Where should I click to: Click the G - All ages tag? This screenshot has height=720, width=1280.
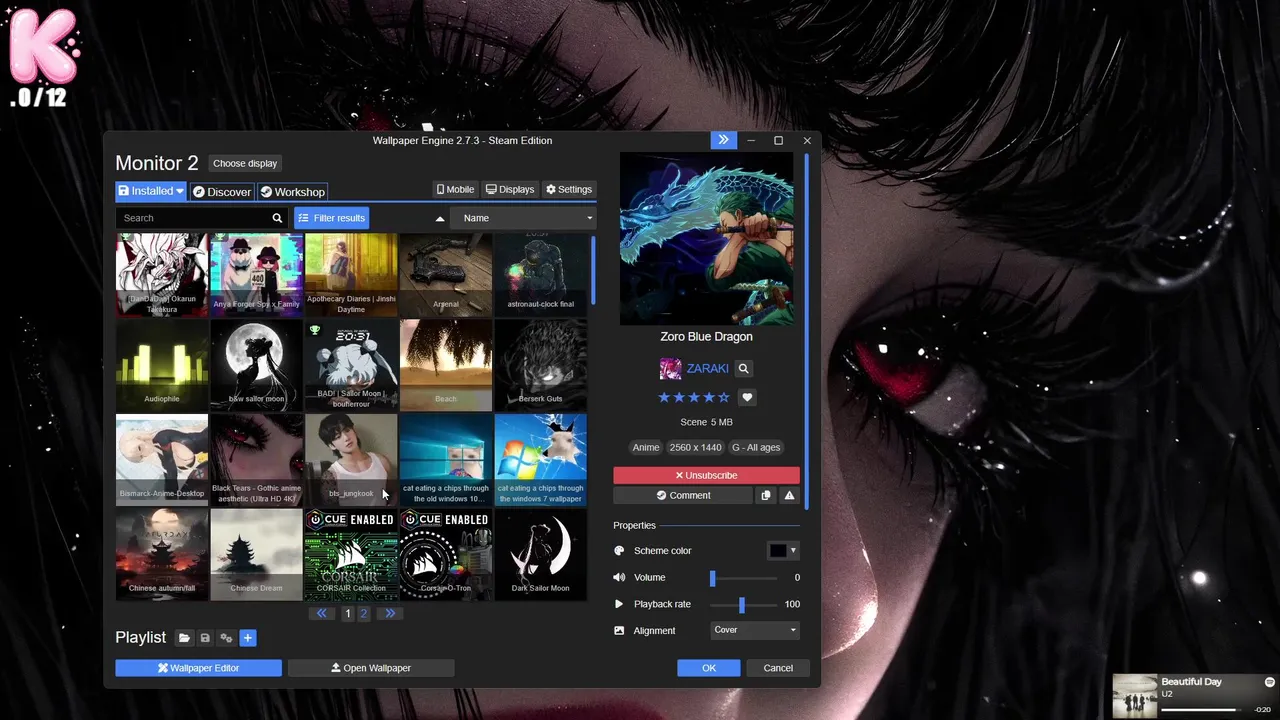(756, 447)
